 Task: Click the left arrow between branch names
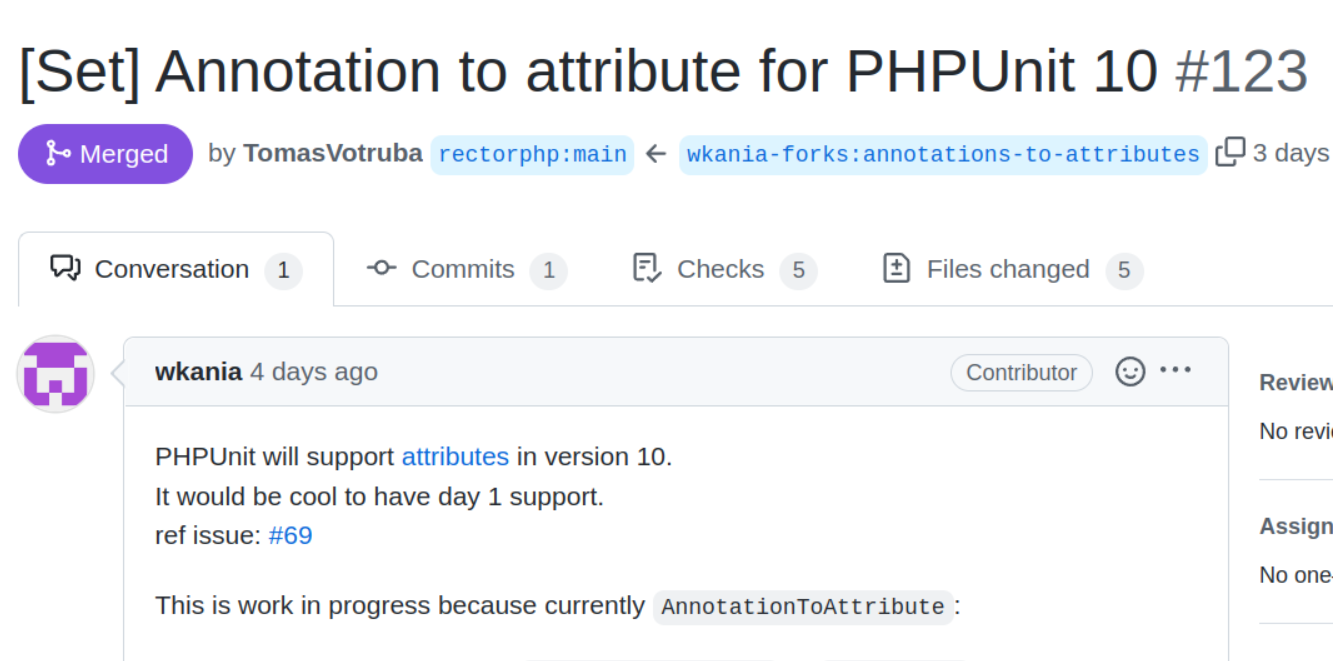tap(656, 154)
